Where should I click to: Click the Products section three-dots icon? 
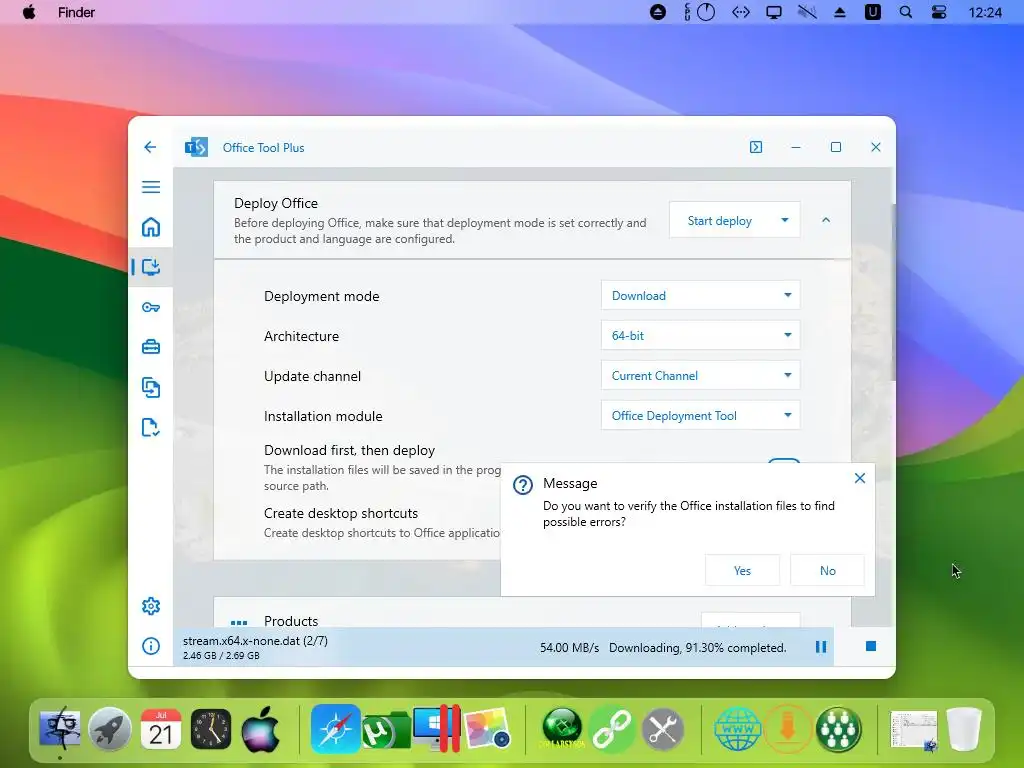239,622
